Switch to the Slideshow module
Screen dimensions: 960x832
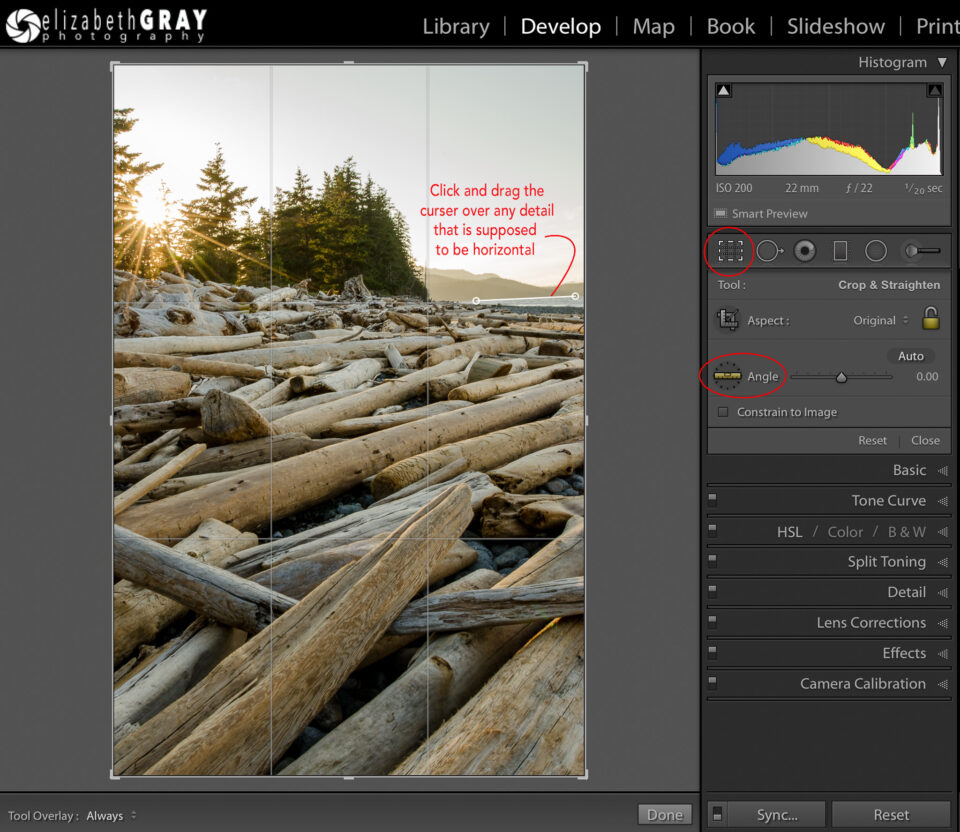[835, 26]
